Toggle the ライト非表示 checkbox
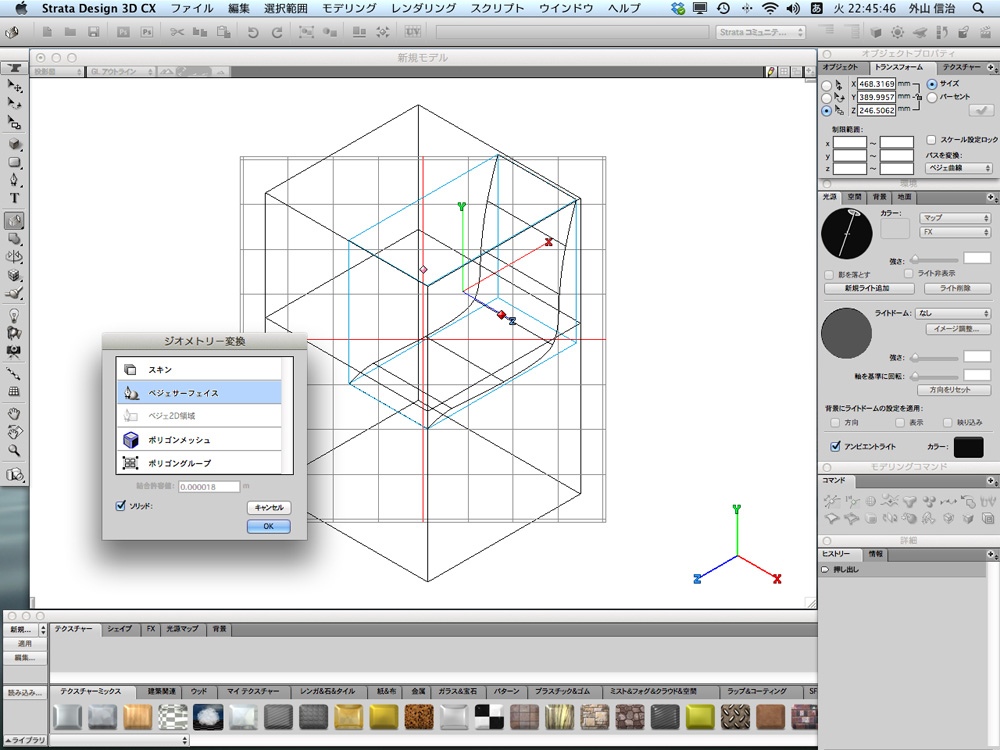 pyautogui.click(x=909, y=274)
